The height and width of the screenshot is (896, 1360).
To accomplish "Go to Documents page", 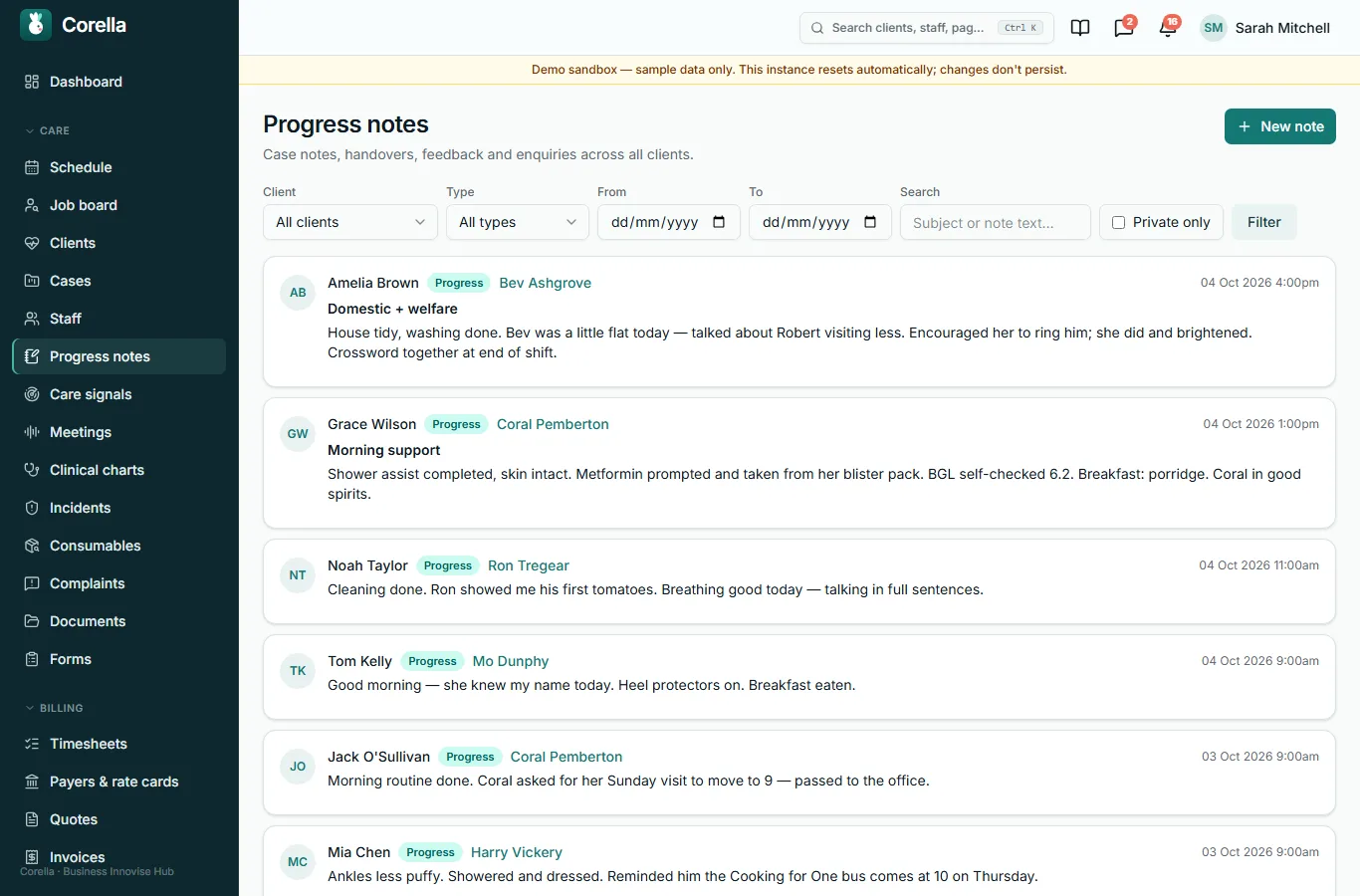I will [119, 621].
